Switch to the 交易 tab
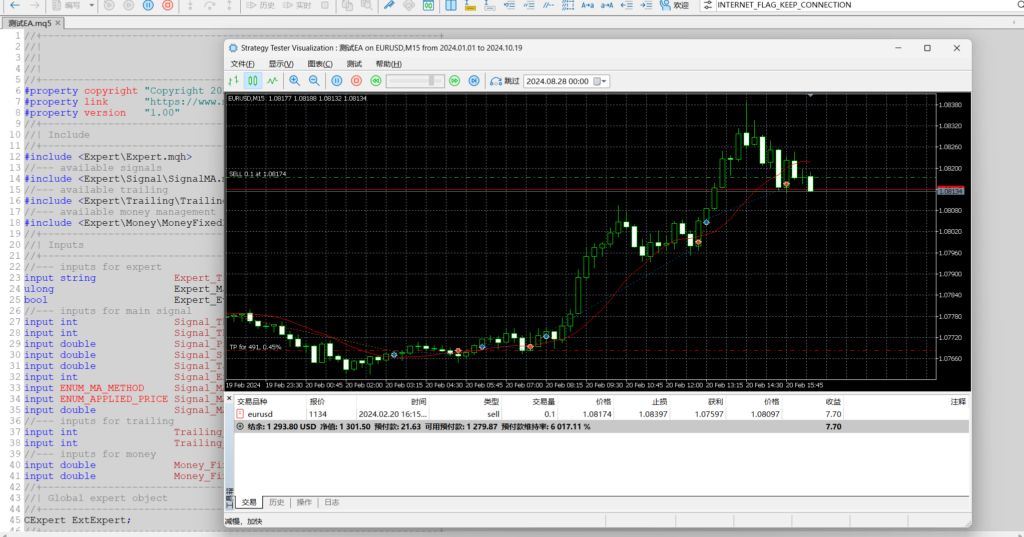 tap(249, 502)
